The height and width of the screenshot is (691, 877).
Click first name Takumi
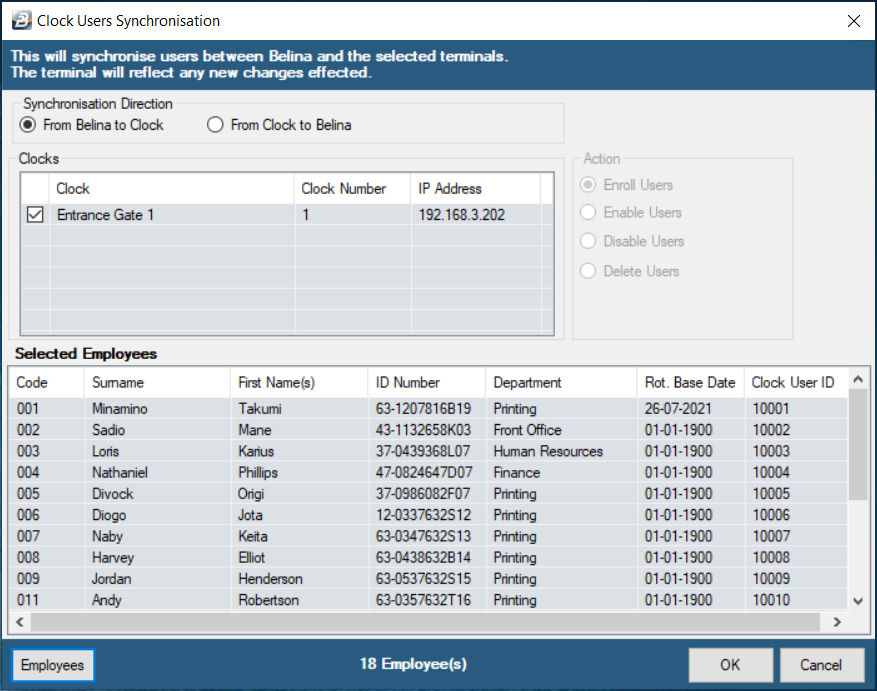260,408
